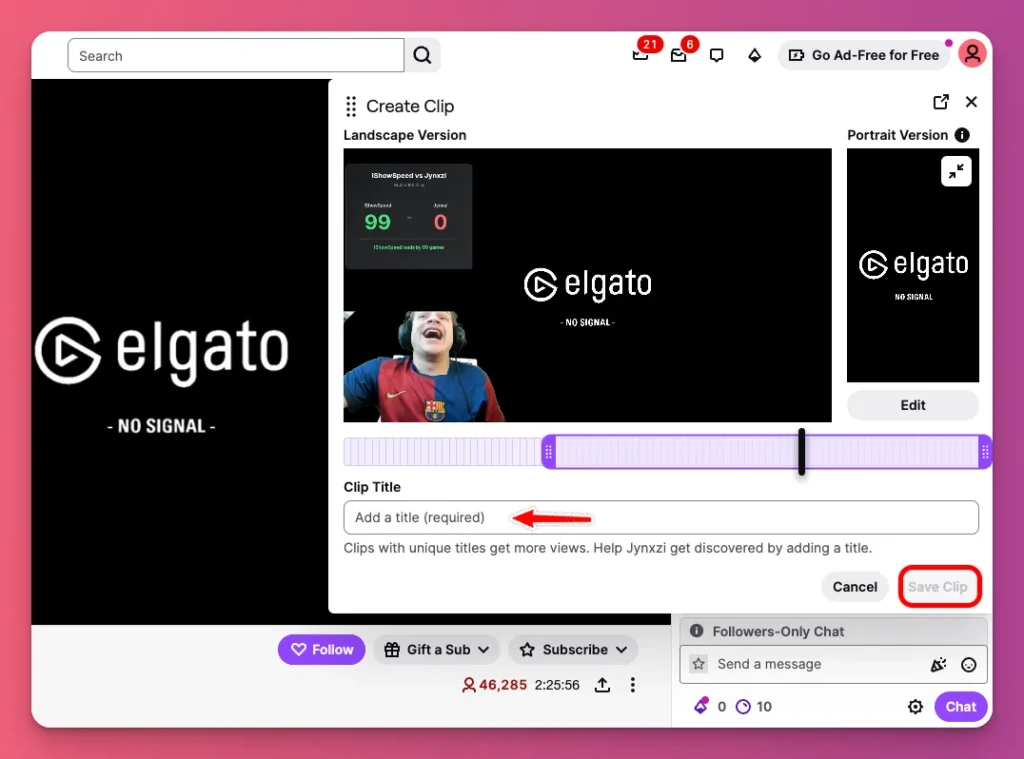Open the more options three-dot menu
Screen dimensions: 1024x759
(632, 685)
